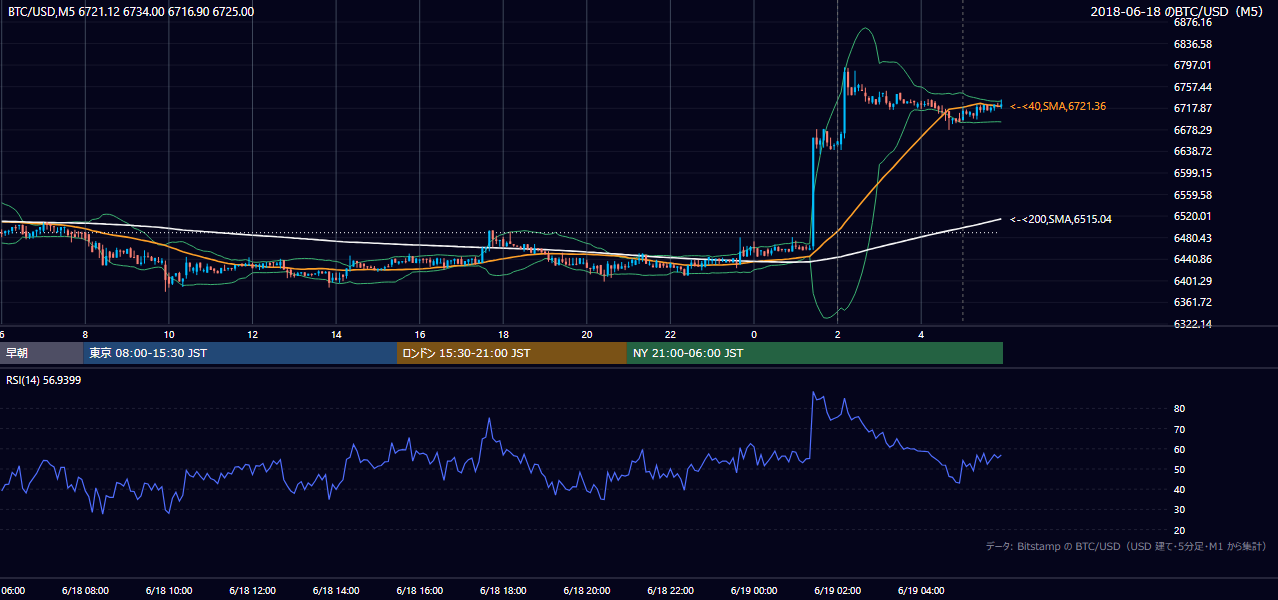Click price axis value 6322.14

click(x=1192, y=324)
